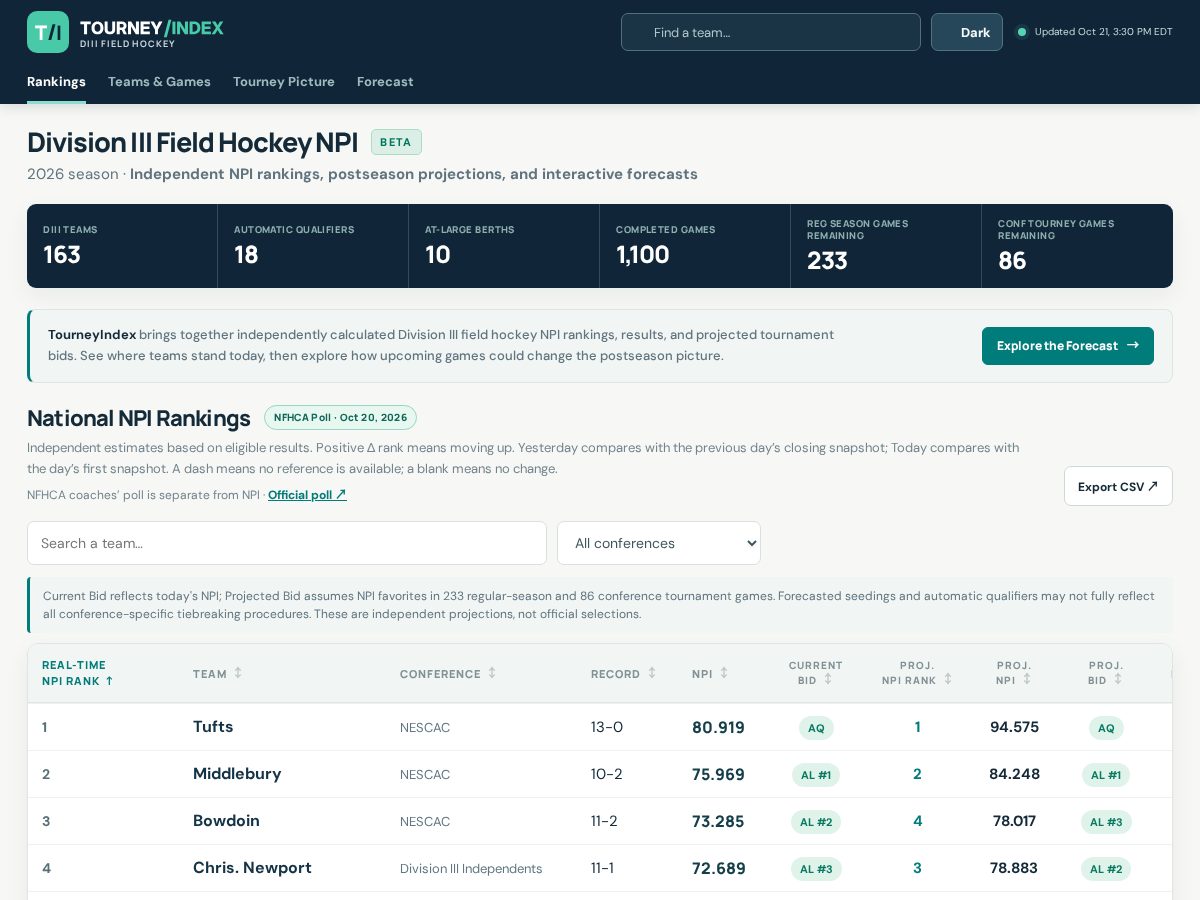
Task: Open the All conferences dropdown
Action: pos(659,543)
